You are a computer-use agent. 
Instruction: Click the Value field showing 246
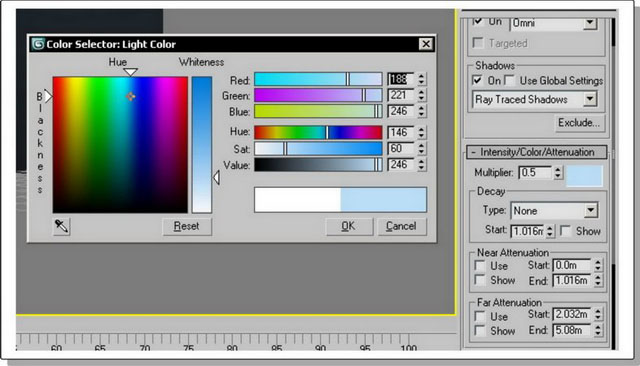coord(402,165)
